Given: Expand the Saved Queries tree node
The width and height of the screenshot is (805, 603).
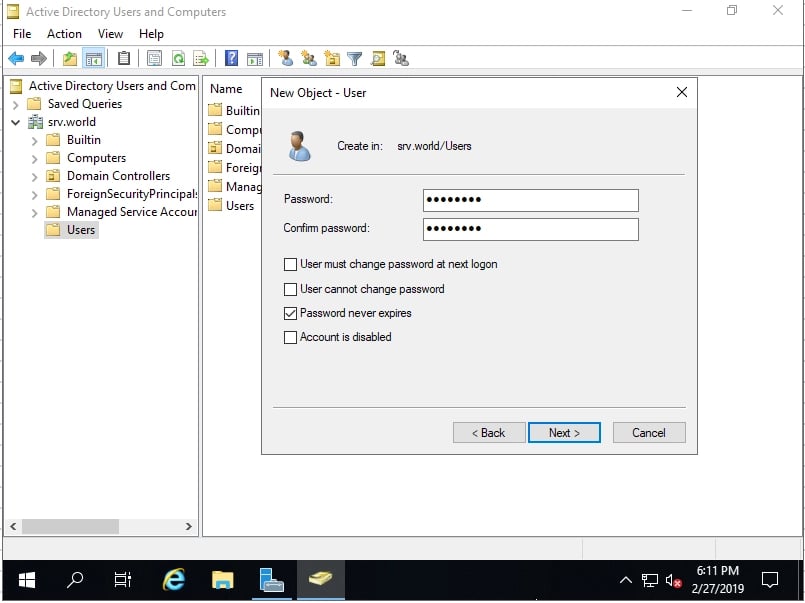Looking at the screenshot, I should click(x=15, y=105).
